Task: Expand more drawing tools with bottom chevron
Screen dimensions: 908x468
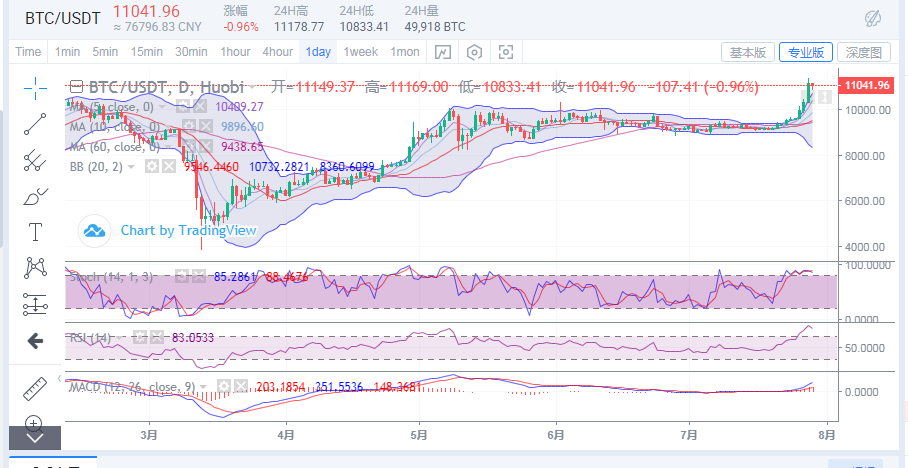Action: pyautogui.click(x=35, y=438)
